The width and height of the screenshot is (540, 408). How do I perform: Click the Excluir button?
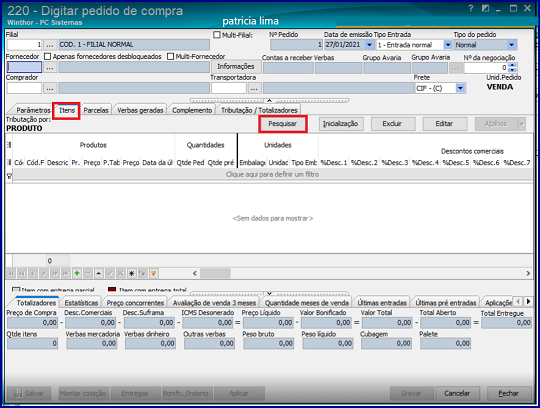click(x=392, y=124)
